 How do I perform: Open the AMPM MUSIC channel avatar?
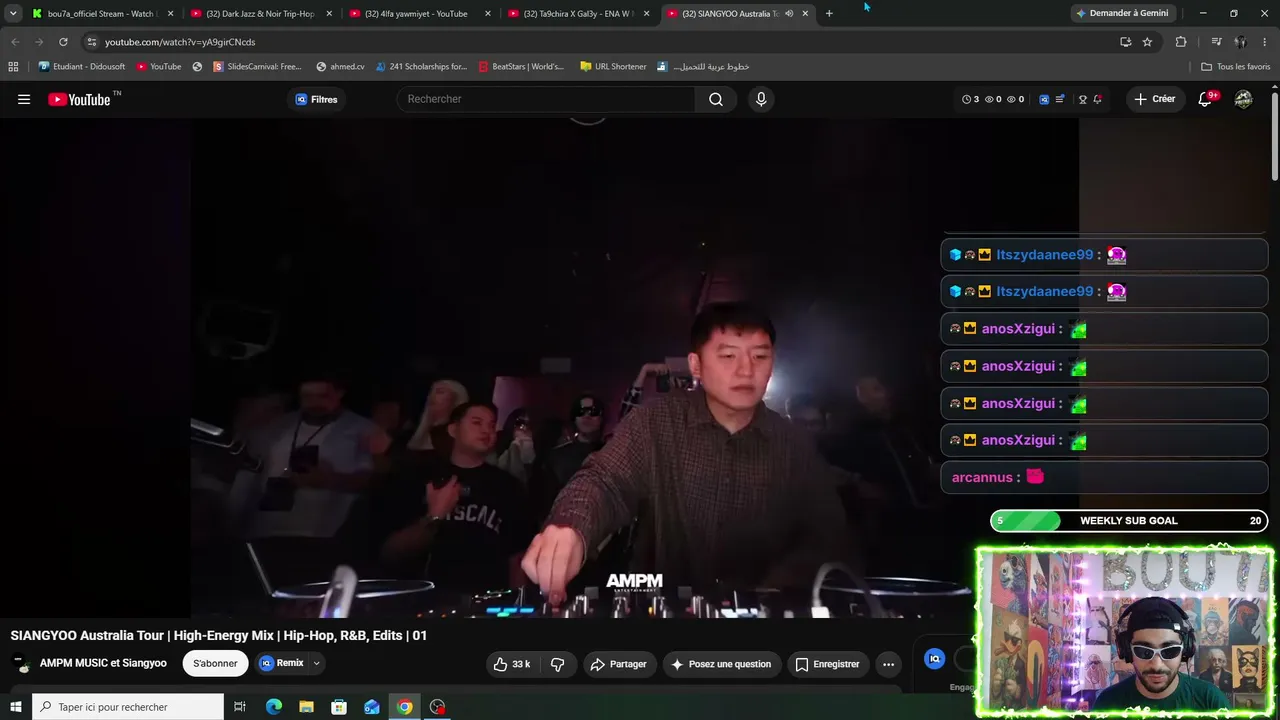pos(21,664)
